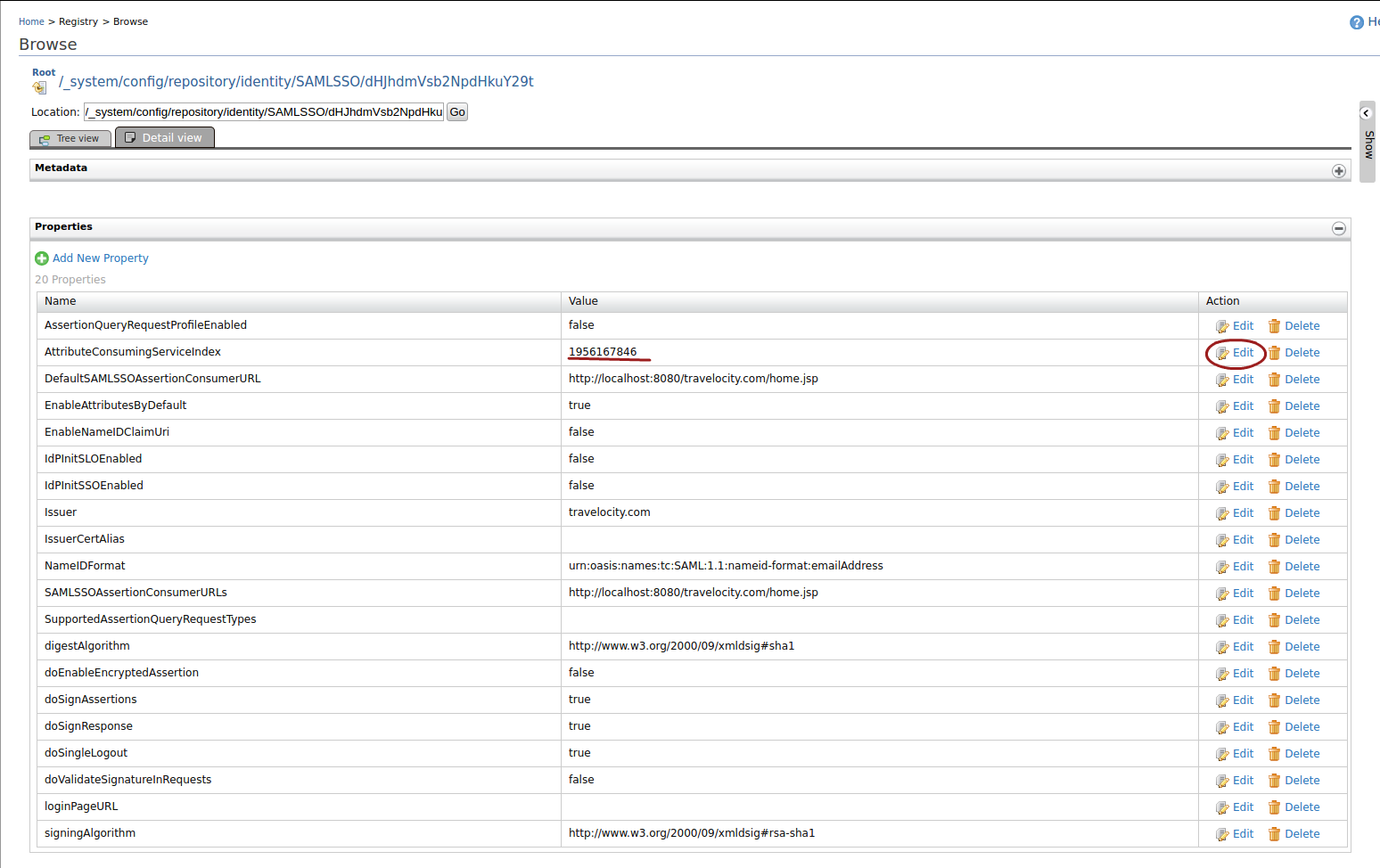The image size is (1380, 868).
Task: Click the SAMLSSOAssertionConsumerURLs property name
Action: [x=136, y=593]
